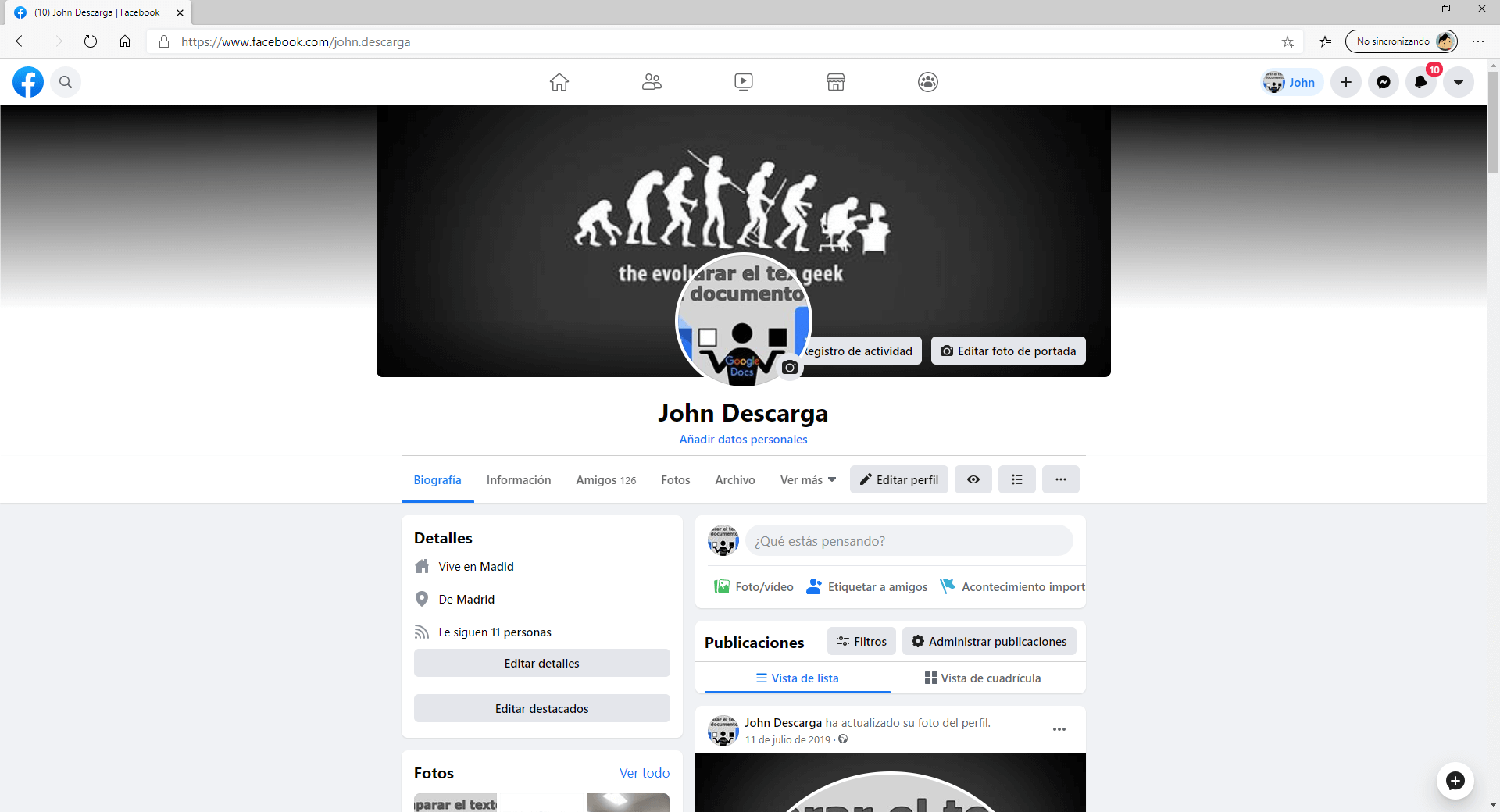Click the browser Back arrow
Screen dimensions: 1500x812
[x=22, y=41]
